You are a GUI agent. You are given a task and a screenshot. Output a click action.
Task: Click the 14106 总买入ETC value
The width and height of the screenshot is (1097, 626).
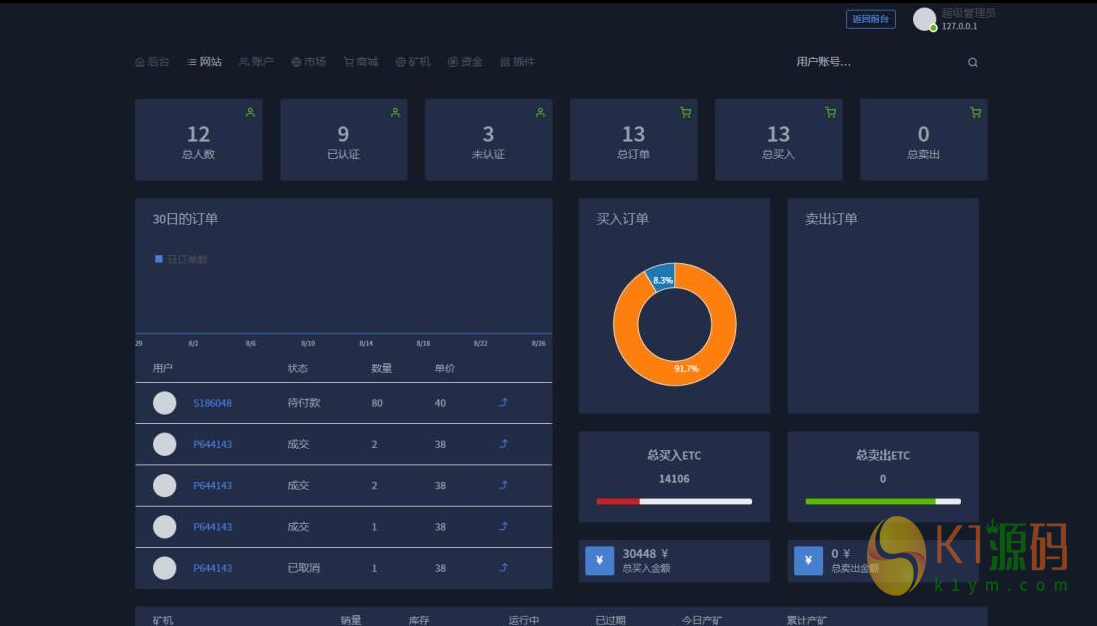coord(674,479)
